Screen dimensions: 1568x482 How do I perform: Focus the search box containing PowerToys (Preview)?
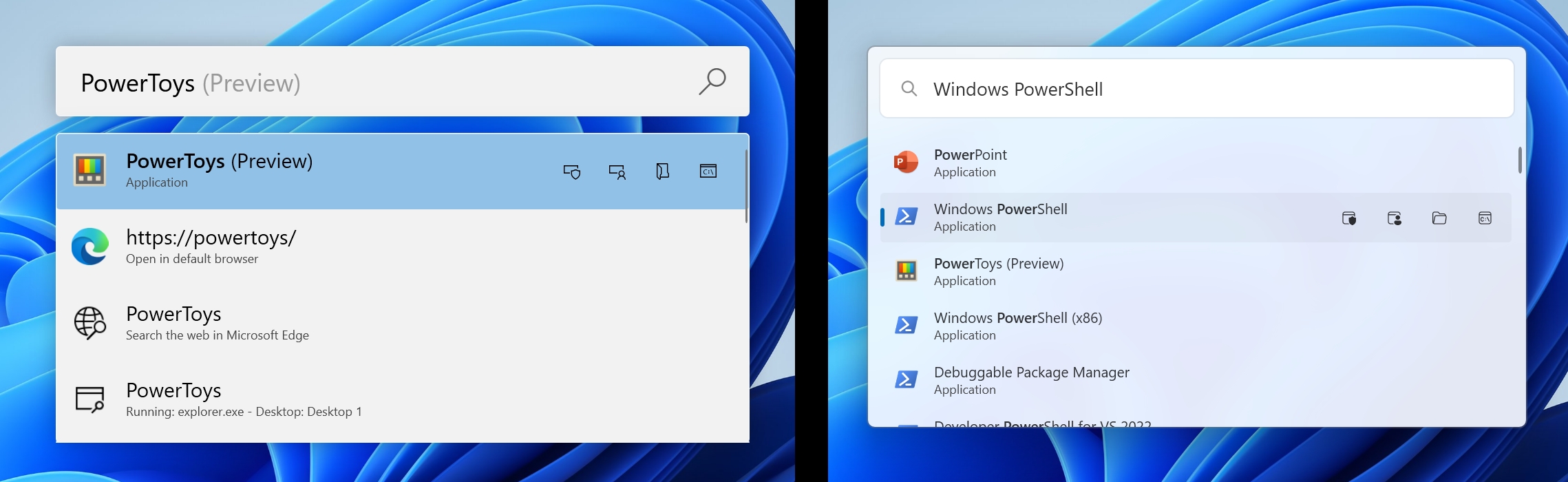coord(403,81)
